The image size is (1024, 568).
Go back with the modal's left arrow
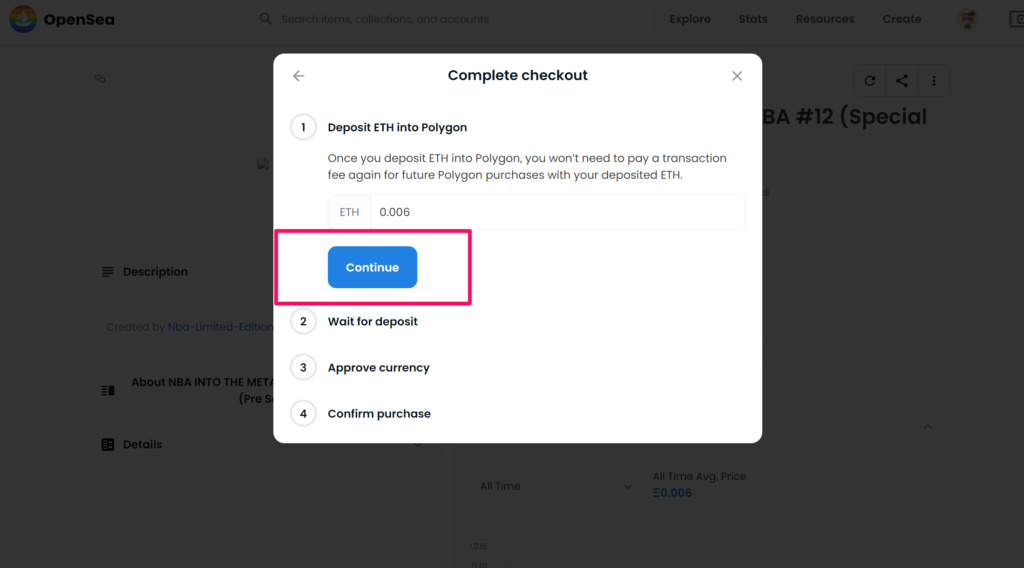coord(298,76)
